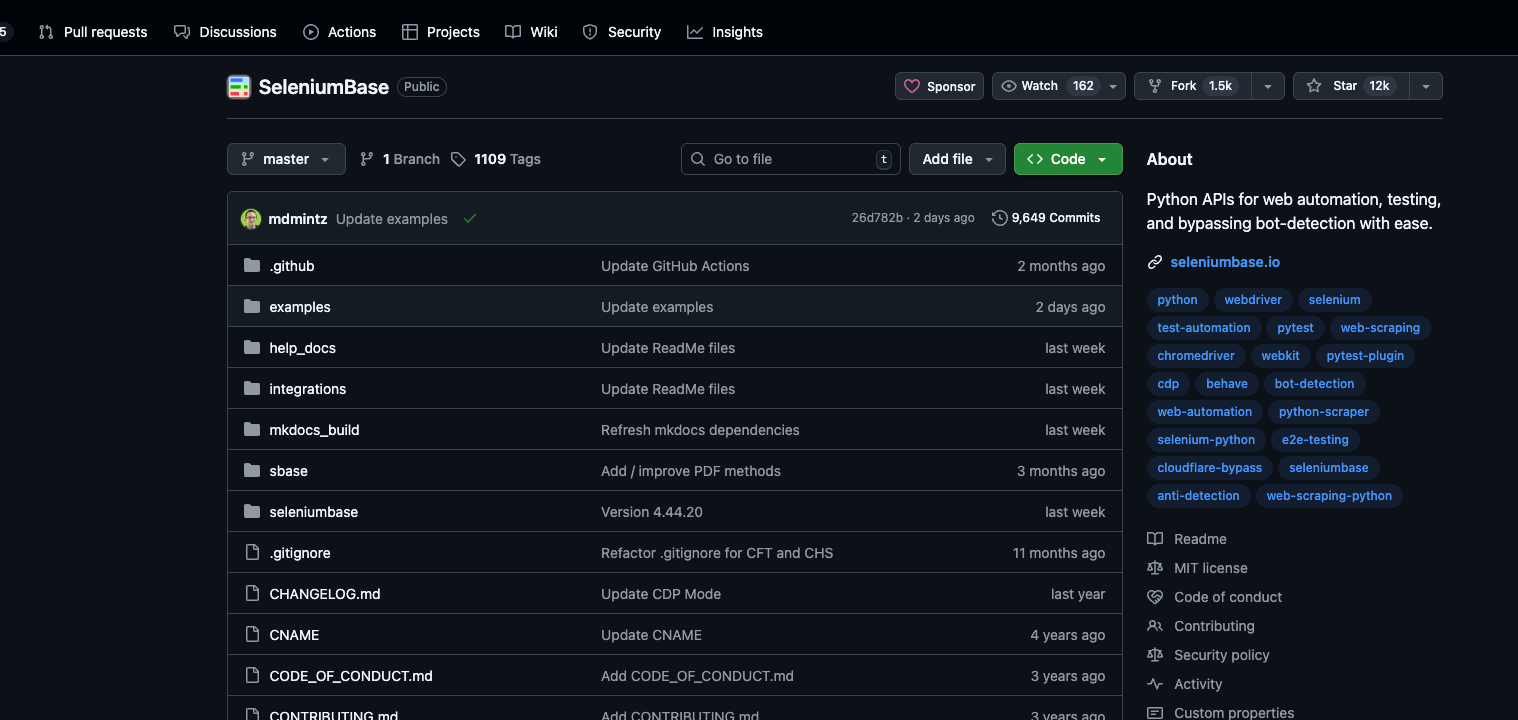
Task: Sponsor the SeleniumBase project
Action: coord(938,85)
